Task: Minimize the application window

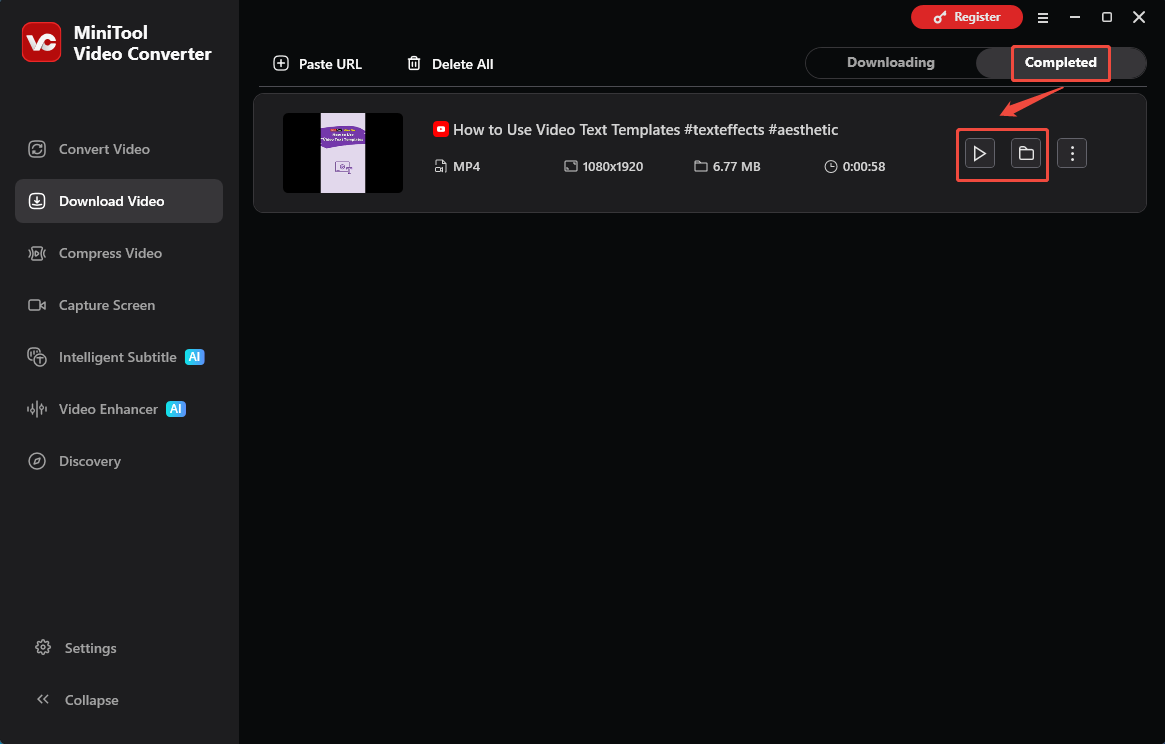Action: pyautogui.click(x=1074, y=17)
